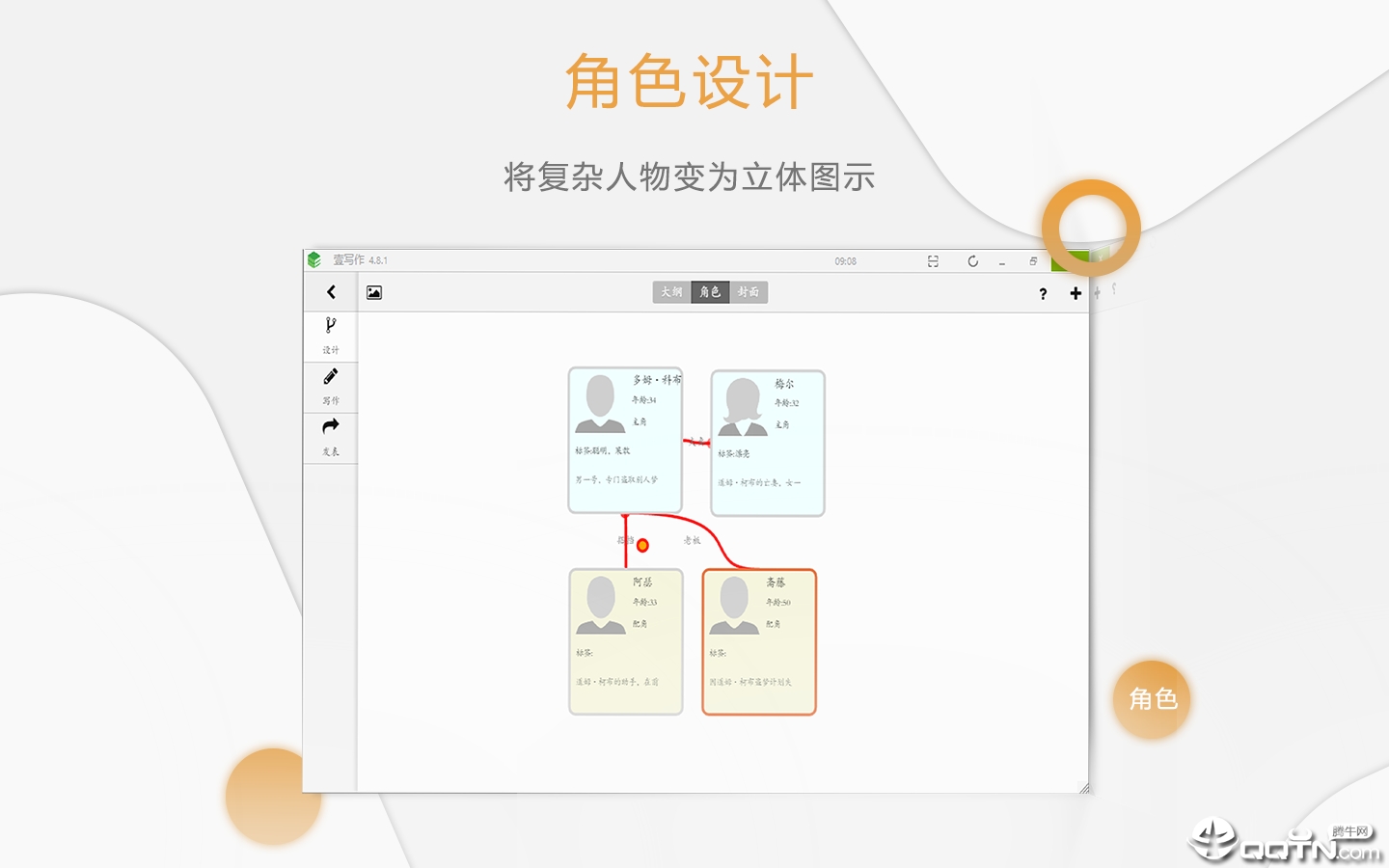Click 多姆·科布 description about stealing dreams
Image resolution: width=1389 pixels, height=868 pixels.
click(x=616, y=480)
